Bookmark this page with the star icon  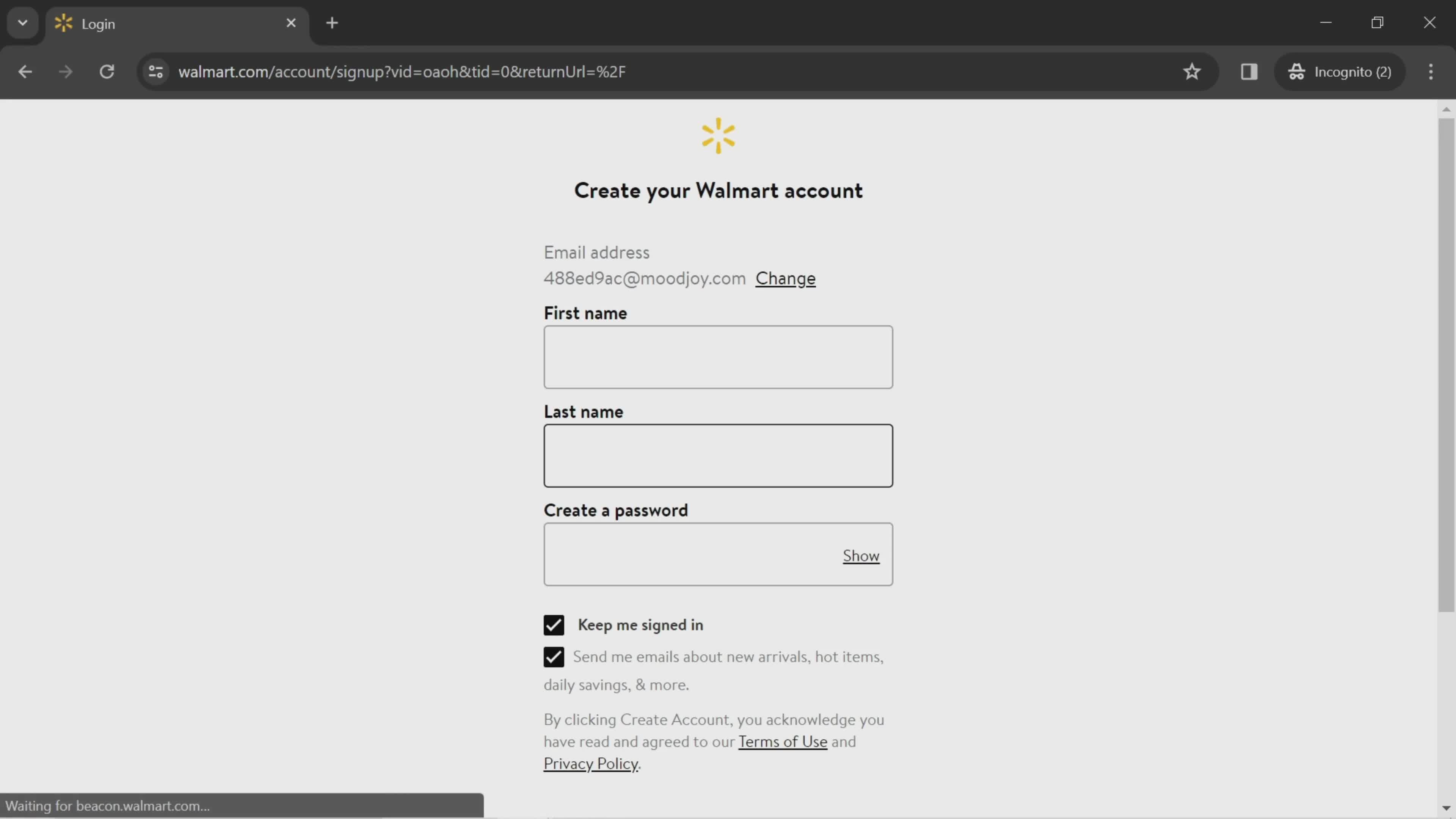coord(1191,72)
